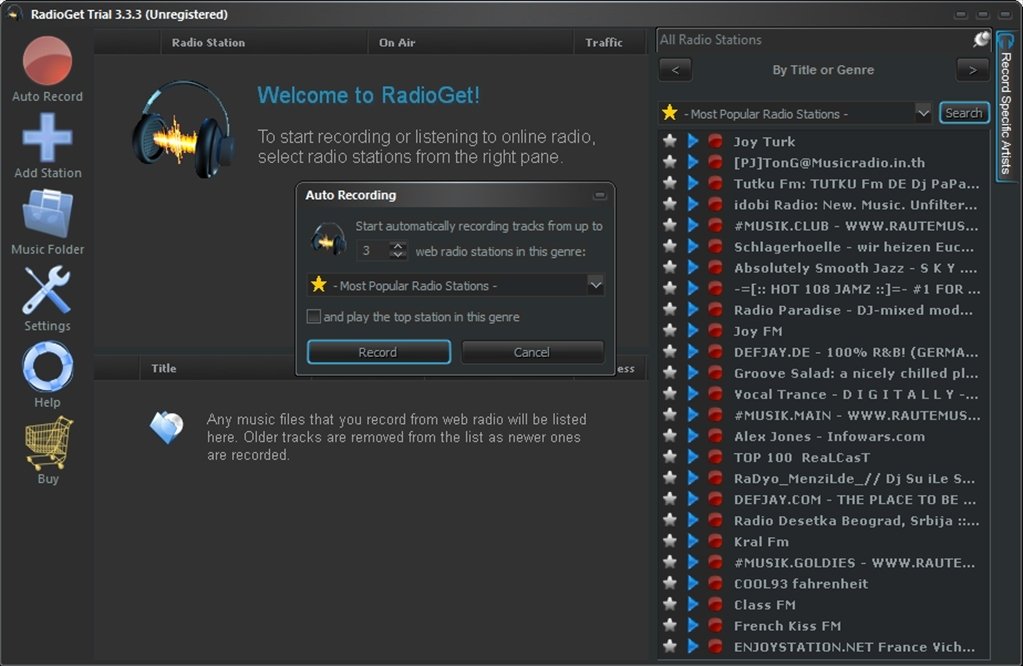1023x666 pixels.
Task: Decrease the station count spinner
Action: click(397, 255)
